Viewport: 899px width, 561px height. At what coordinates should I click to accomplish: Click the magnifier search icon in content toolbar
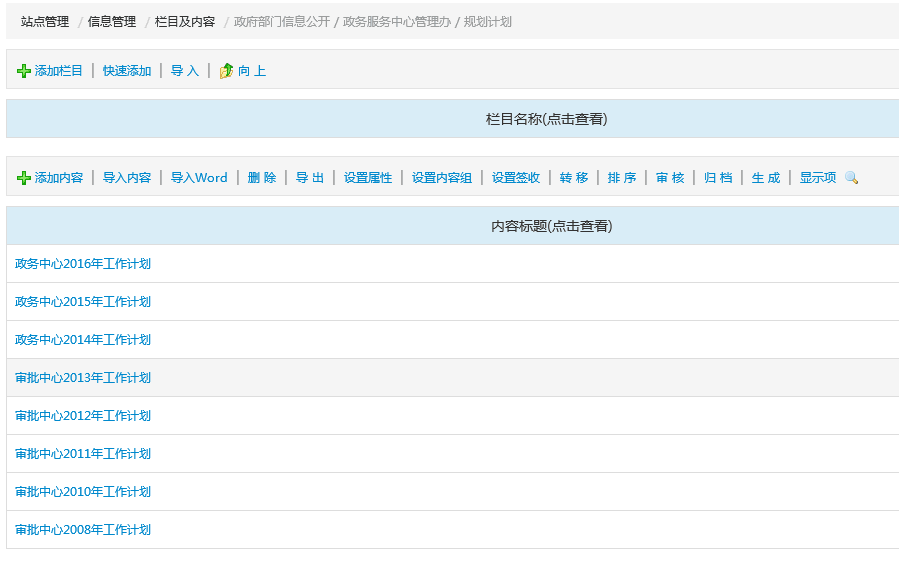(x=851, y=178)
